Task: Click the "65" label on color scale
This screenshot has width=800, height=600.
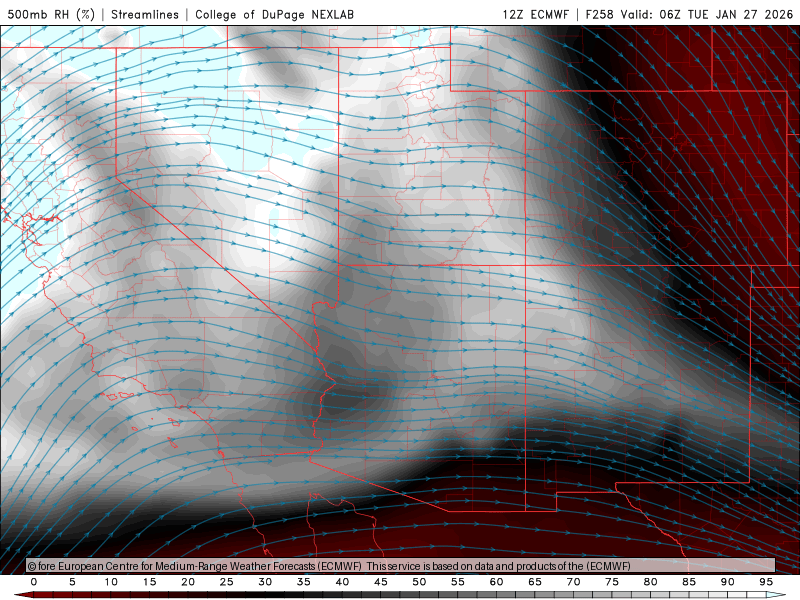Action: [535, 582]
